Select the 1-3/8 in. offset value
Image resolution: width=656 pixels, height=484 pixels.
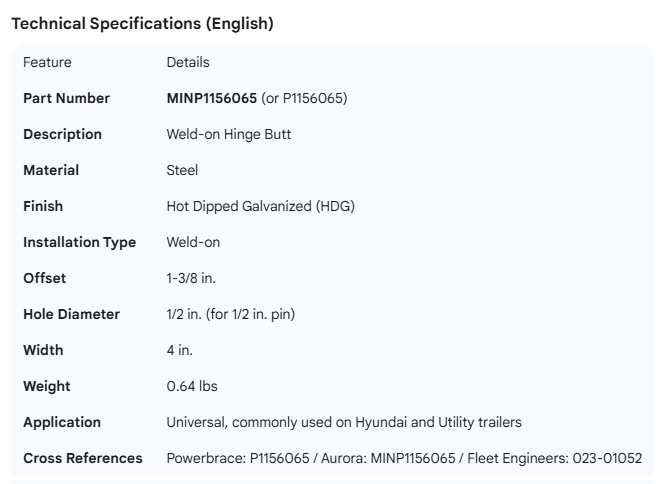tap(191, 278)
